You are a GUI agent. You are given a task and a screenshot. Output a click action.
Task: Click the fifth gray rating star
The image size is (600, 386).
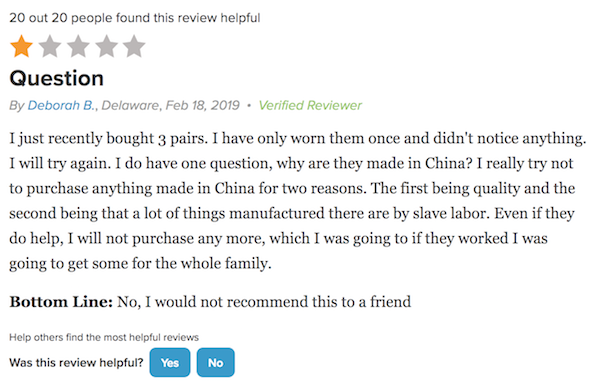pos(134,46)
